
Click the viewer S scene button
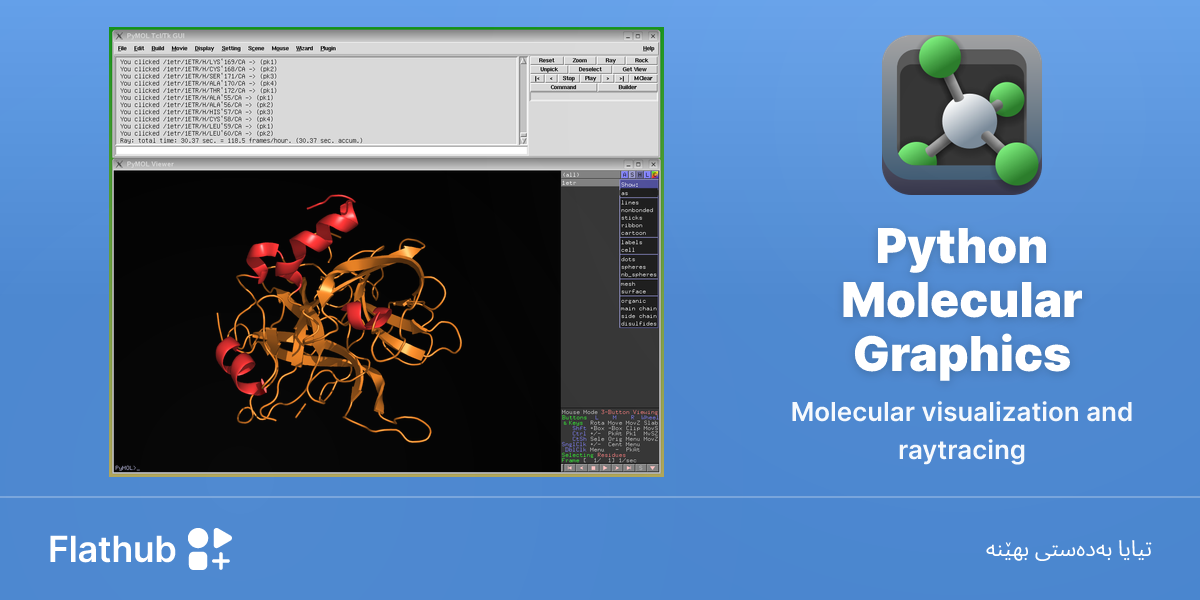point(641,468)
